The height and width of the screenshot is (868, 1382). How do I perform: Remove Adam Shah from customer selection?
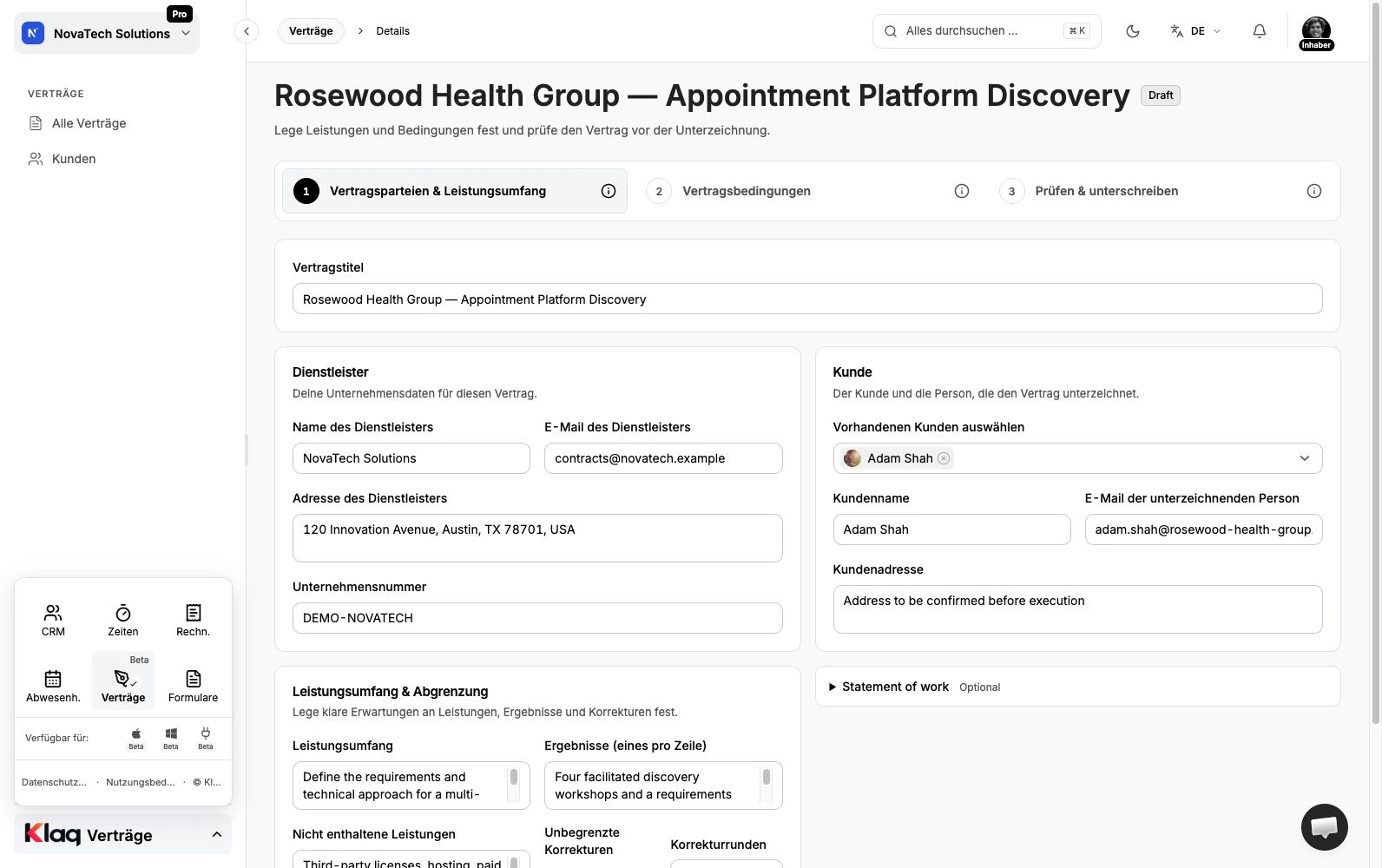coord(944,458)
